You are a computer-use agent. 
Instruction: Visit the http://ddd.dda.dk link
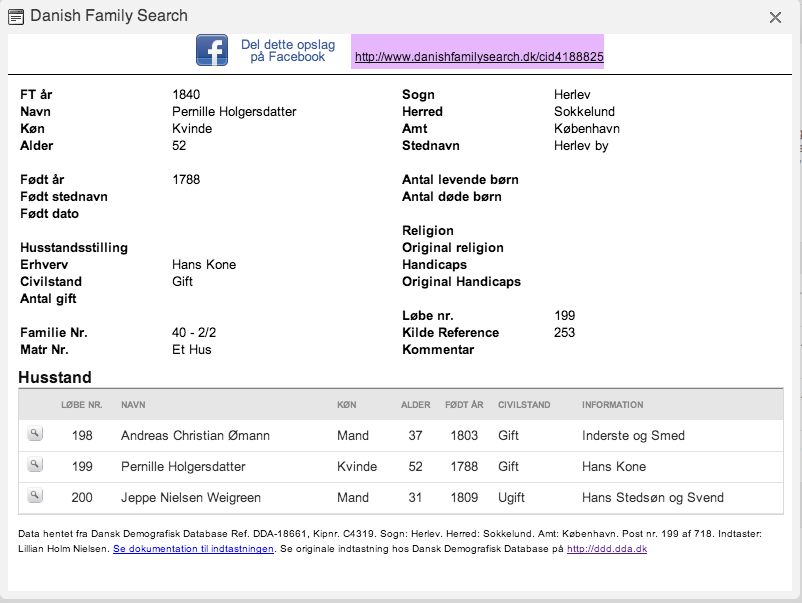coord(607,549)
